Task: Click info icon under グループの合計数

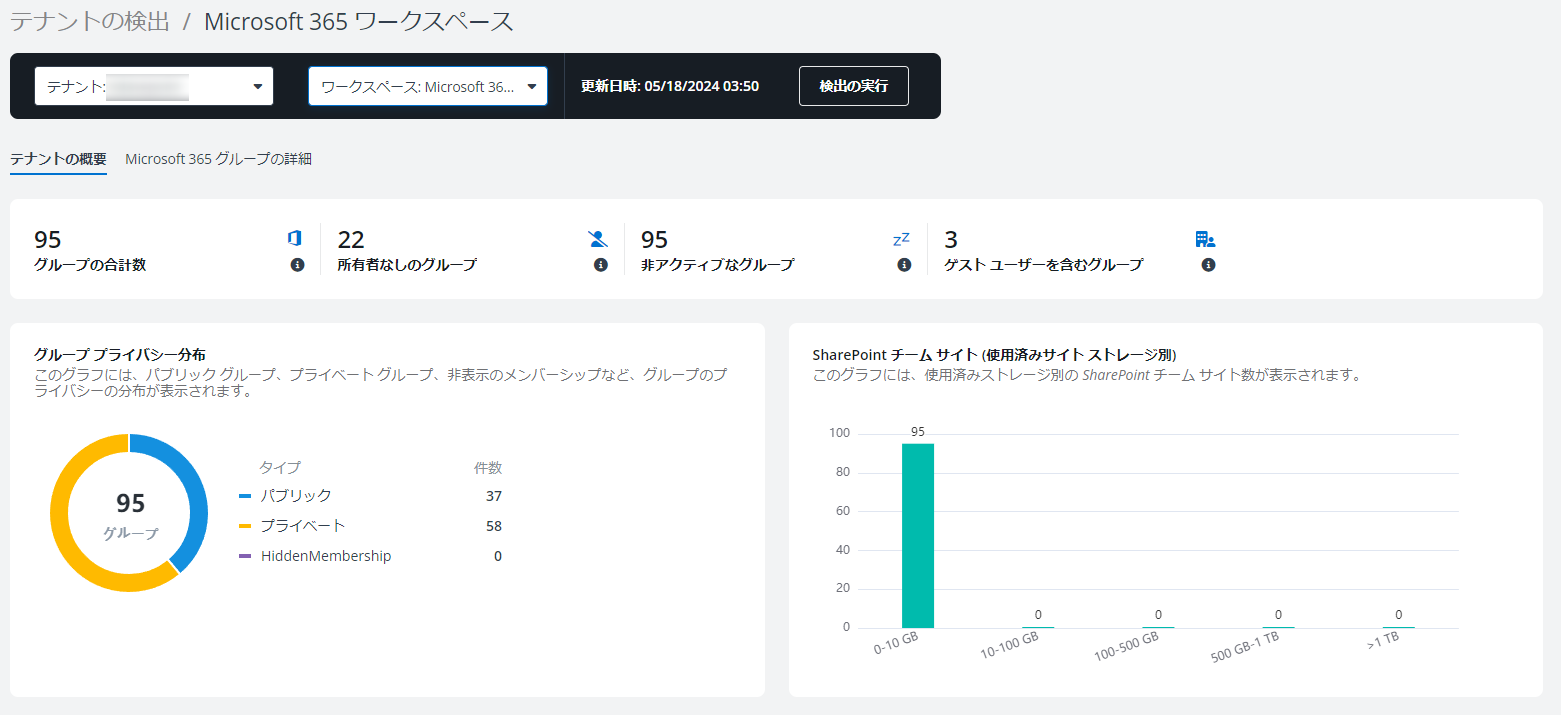Action: [x=297, y=265]
